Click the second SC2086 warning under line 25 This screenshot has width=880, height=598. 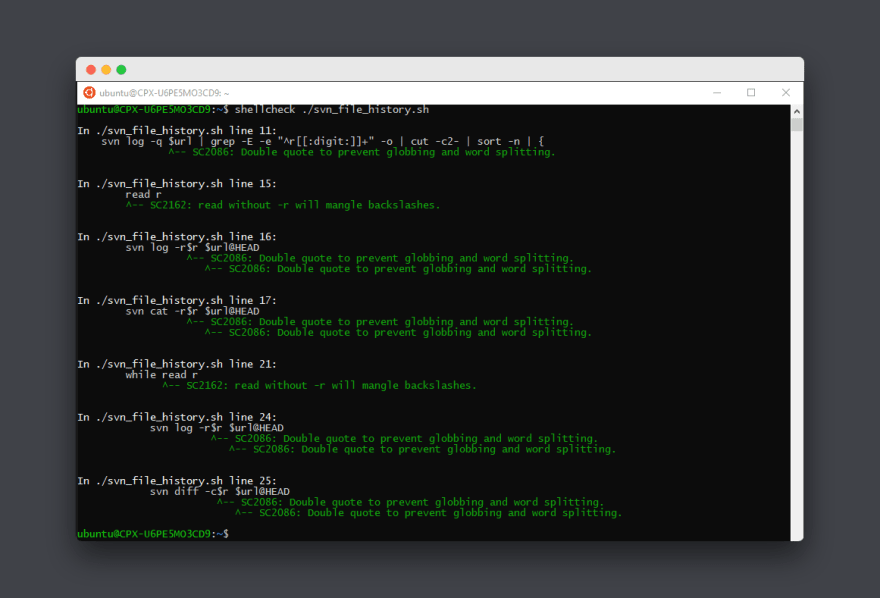click(428, 513)
